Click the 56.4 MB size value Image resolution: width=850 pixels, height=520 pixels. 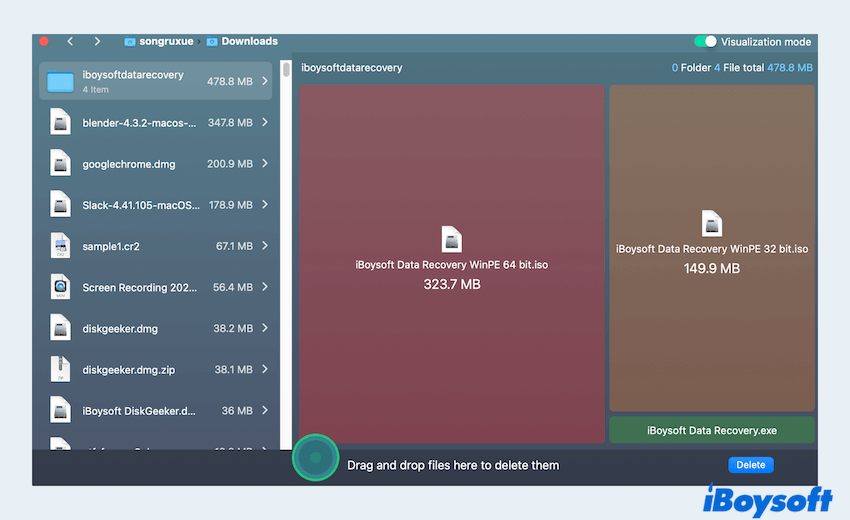point(233,287)
